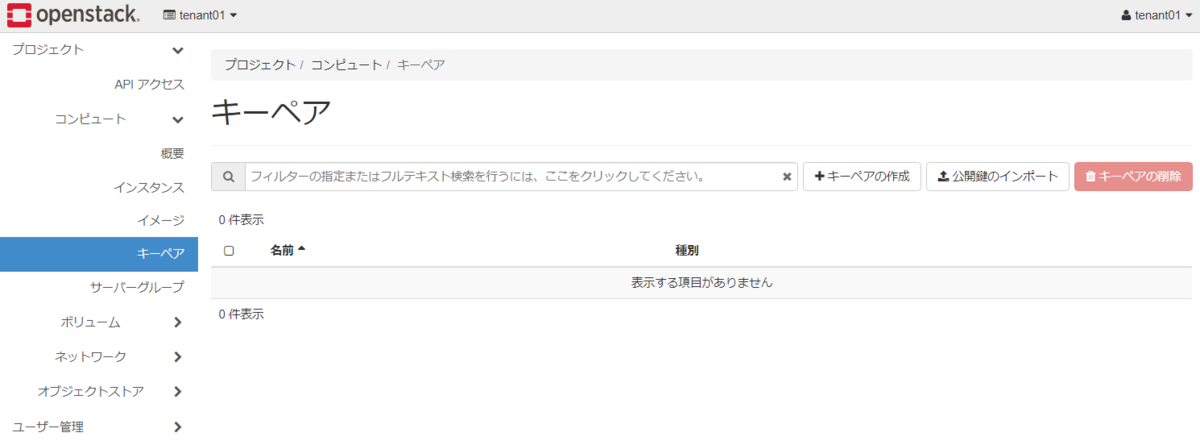The height and width of the screenshot is (441, 1200).
Task: Click the magnifier search icon
Action: click(x=228, y=177)
